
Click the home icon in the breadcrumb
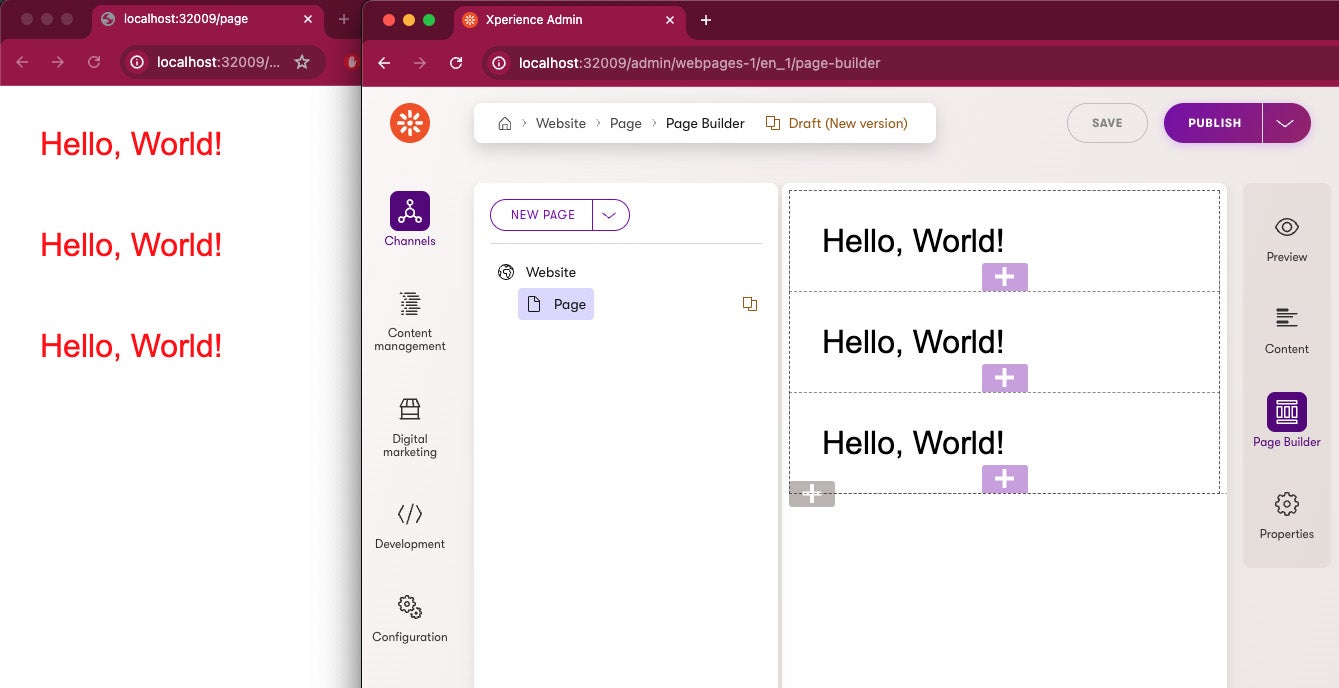505,122
